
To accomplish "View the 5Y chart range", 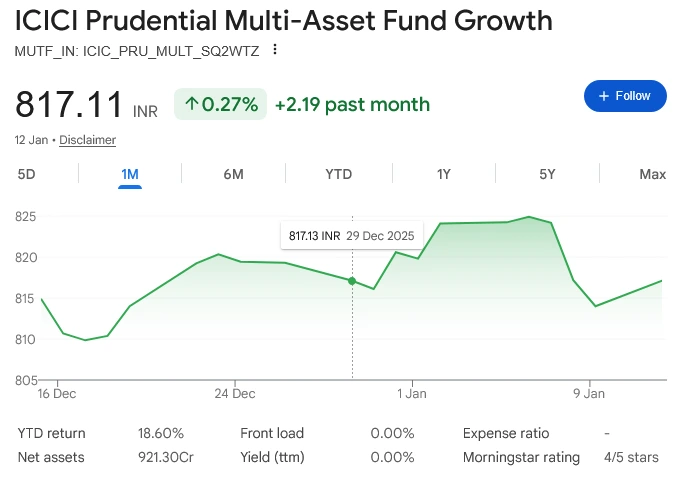I will 547,174.
